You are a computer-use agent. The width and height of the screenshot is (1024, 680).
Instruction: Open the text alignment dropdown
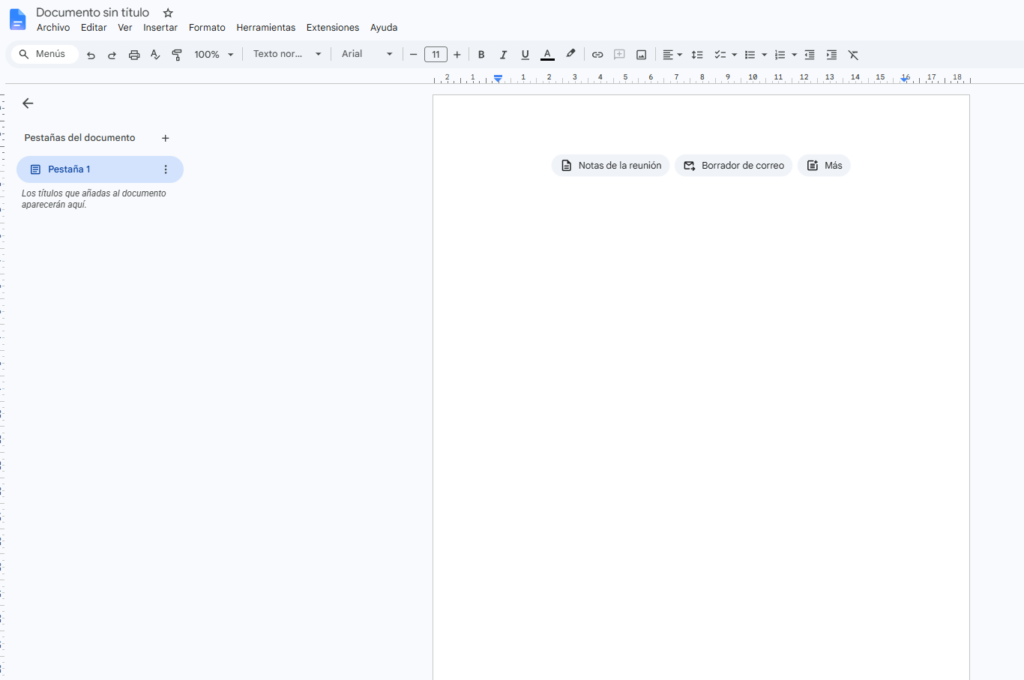tap(672, 55)
